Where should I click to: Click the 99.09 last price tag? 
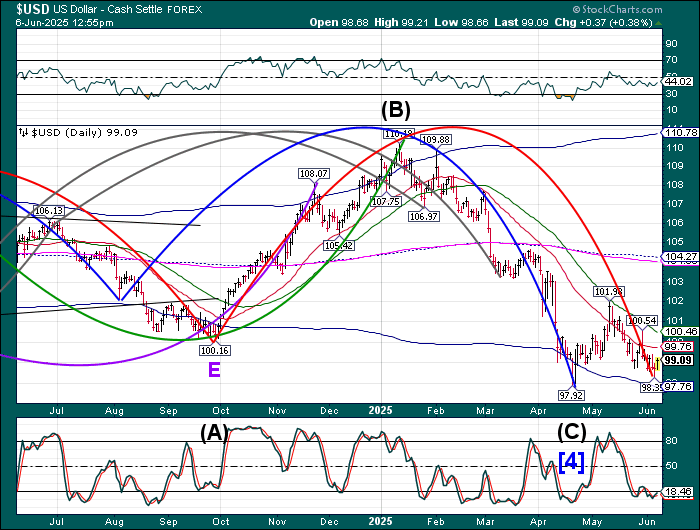click(679, 360)
